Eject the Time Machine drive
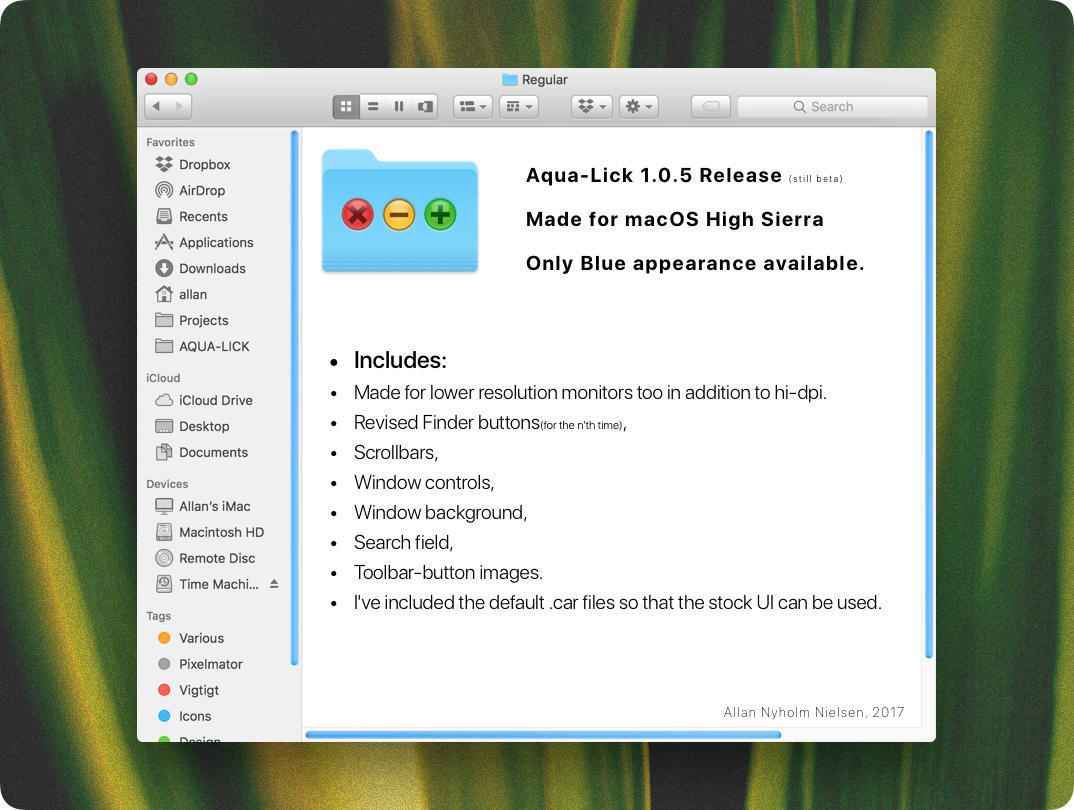 pos(274,584)
